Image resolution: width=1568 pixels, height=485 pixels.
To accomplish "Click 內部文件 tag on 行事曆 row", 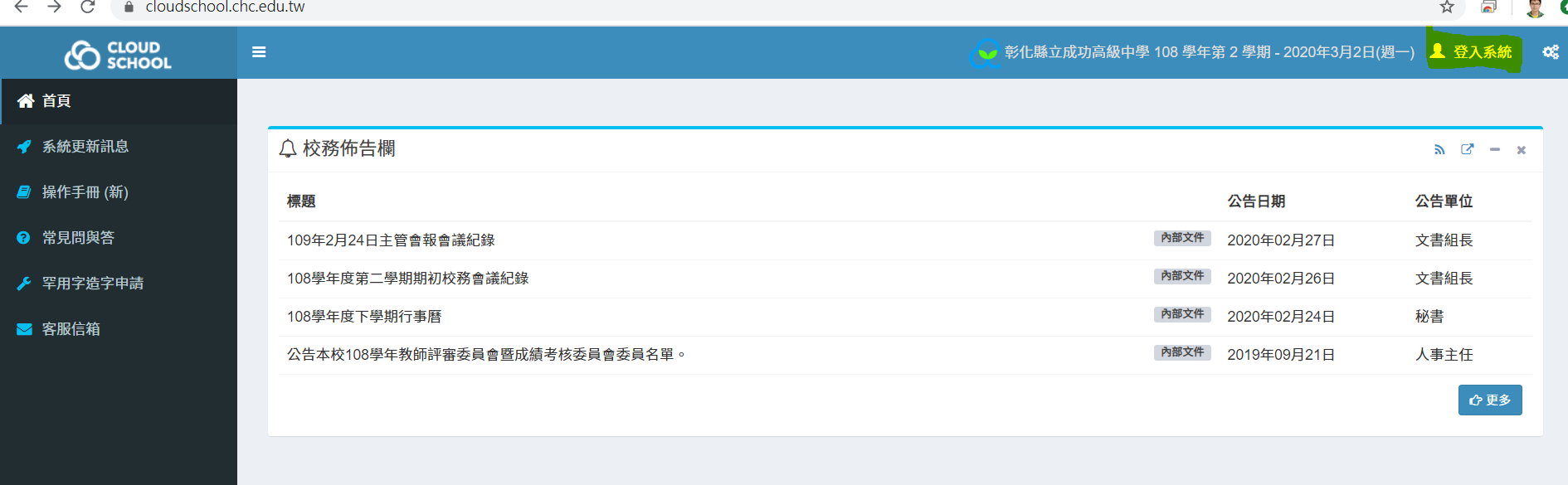I will tap(1182, 314).
